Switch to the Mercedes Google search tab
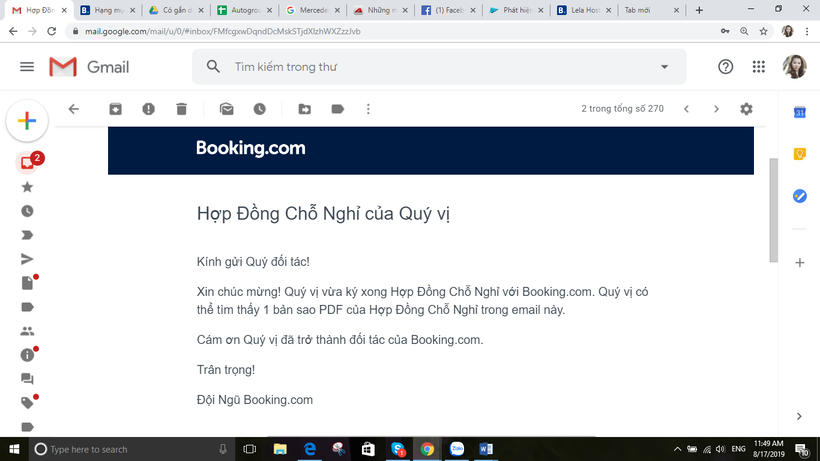This screenshot has height=461, width=820. [x=313, y=10]
